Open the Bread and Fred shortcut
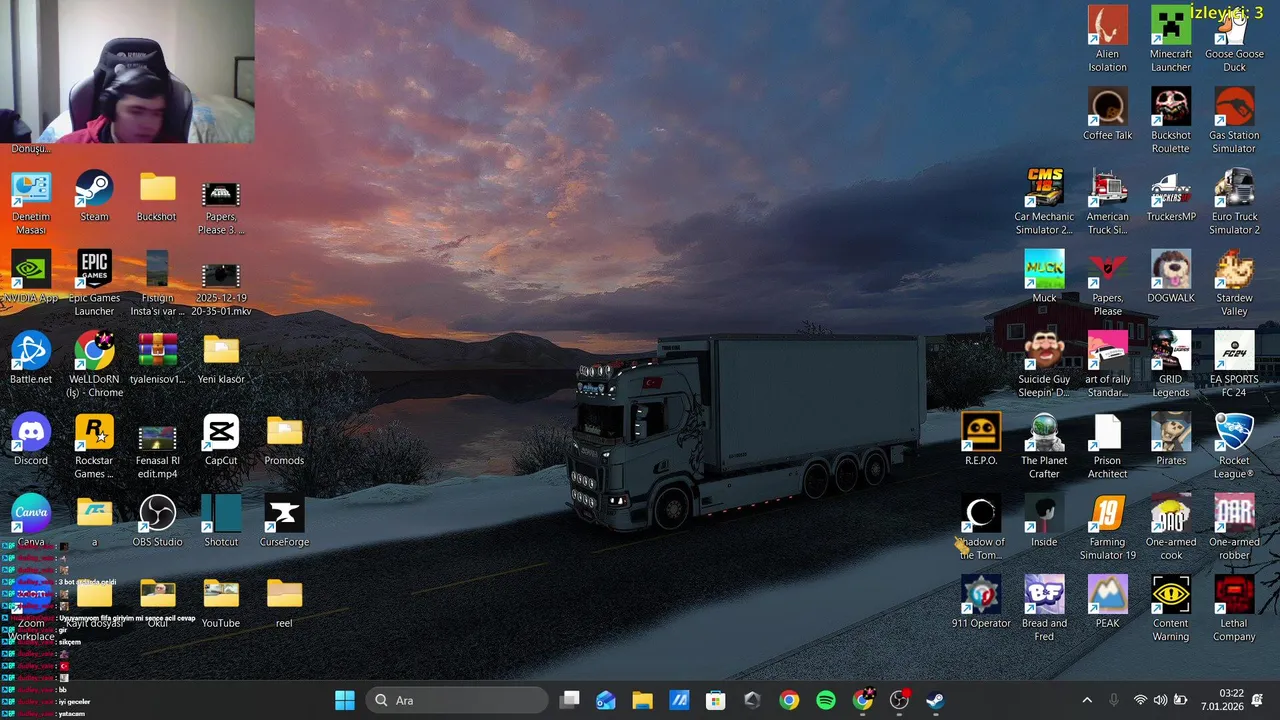Screen dimensions: 1280x720 (1044, 609)
